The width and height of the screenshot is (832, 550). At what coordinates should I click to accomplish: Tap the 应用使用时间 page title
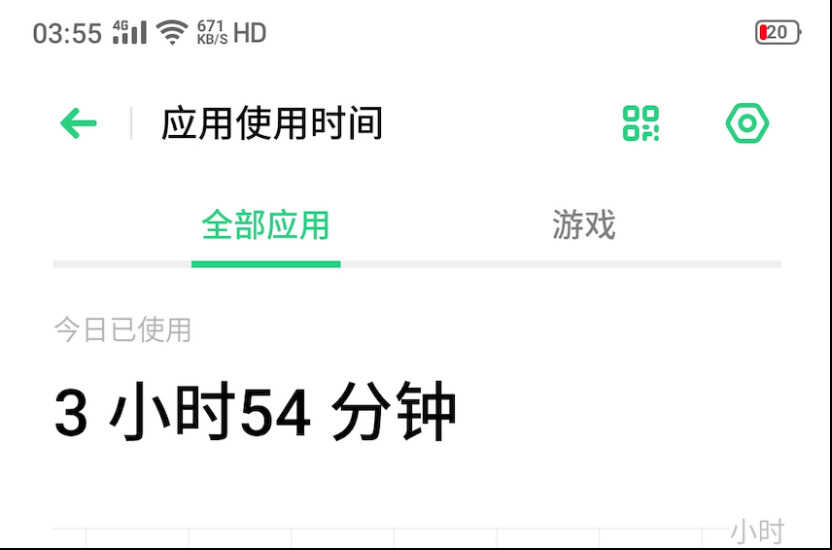[x=272, y=123]
